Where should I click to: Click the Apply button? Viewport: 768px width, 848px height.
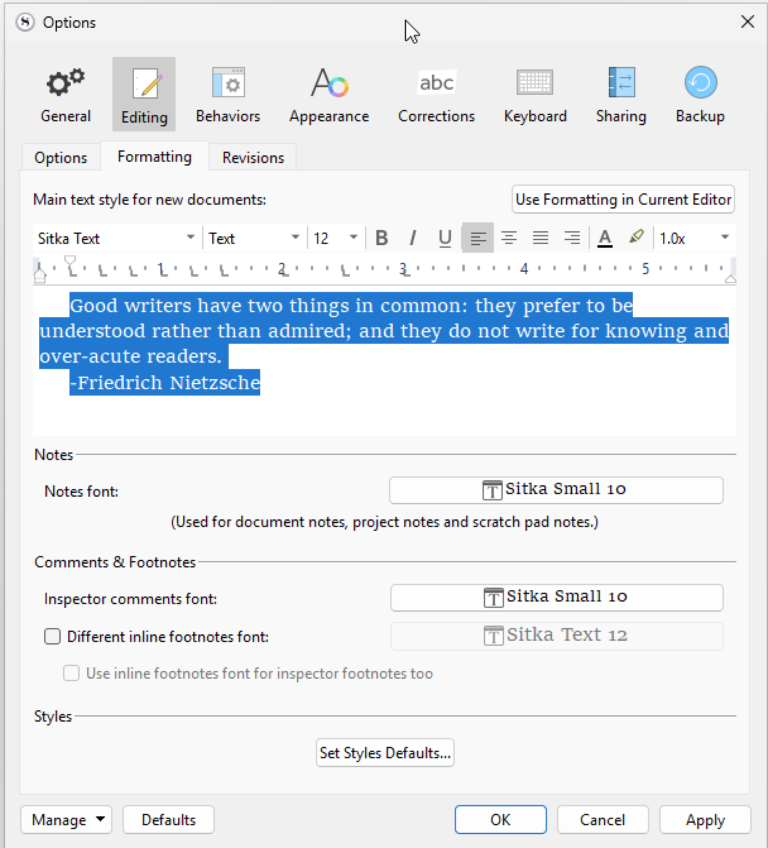pyautogui.click(x=705, y=820)
